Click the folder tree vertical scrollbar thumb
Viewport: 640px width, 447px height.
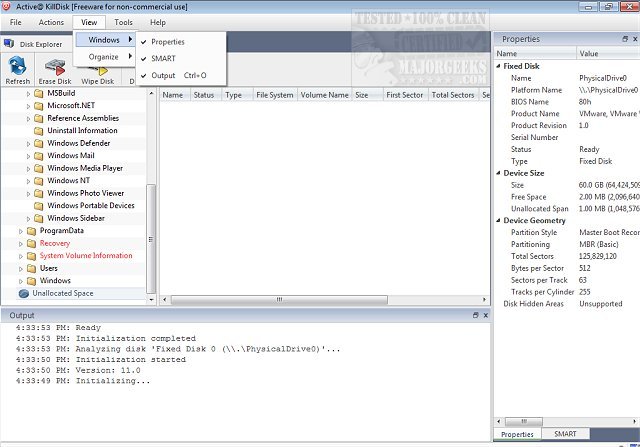click(151, 238)
